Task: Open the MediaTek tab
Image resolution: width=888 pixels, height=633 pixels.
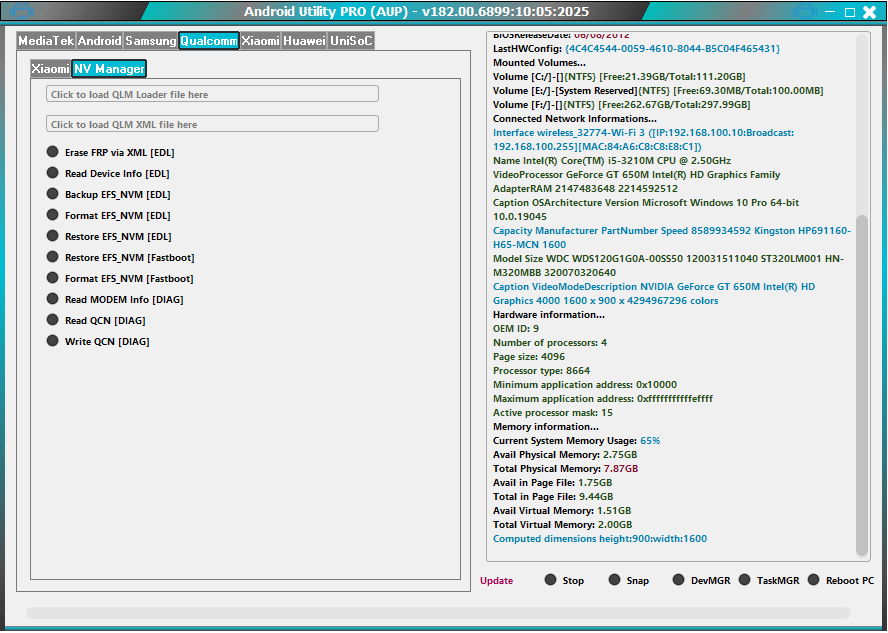Action: (46, 41)
